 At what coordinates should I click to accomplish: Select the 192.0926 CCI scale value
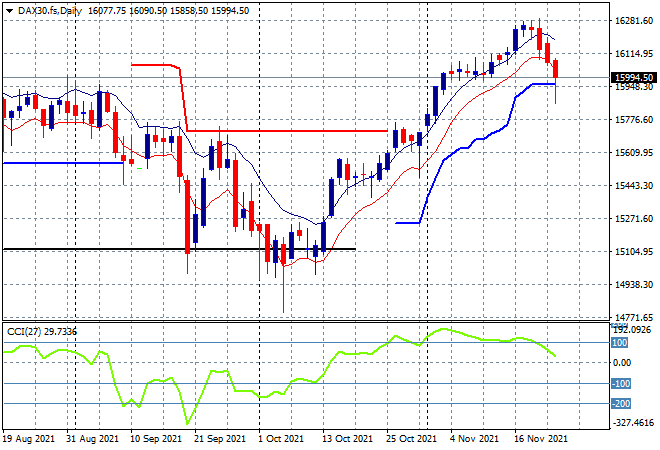(632, 330)
